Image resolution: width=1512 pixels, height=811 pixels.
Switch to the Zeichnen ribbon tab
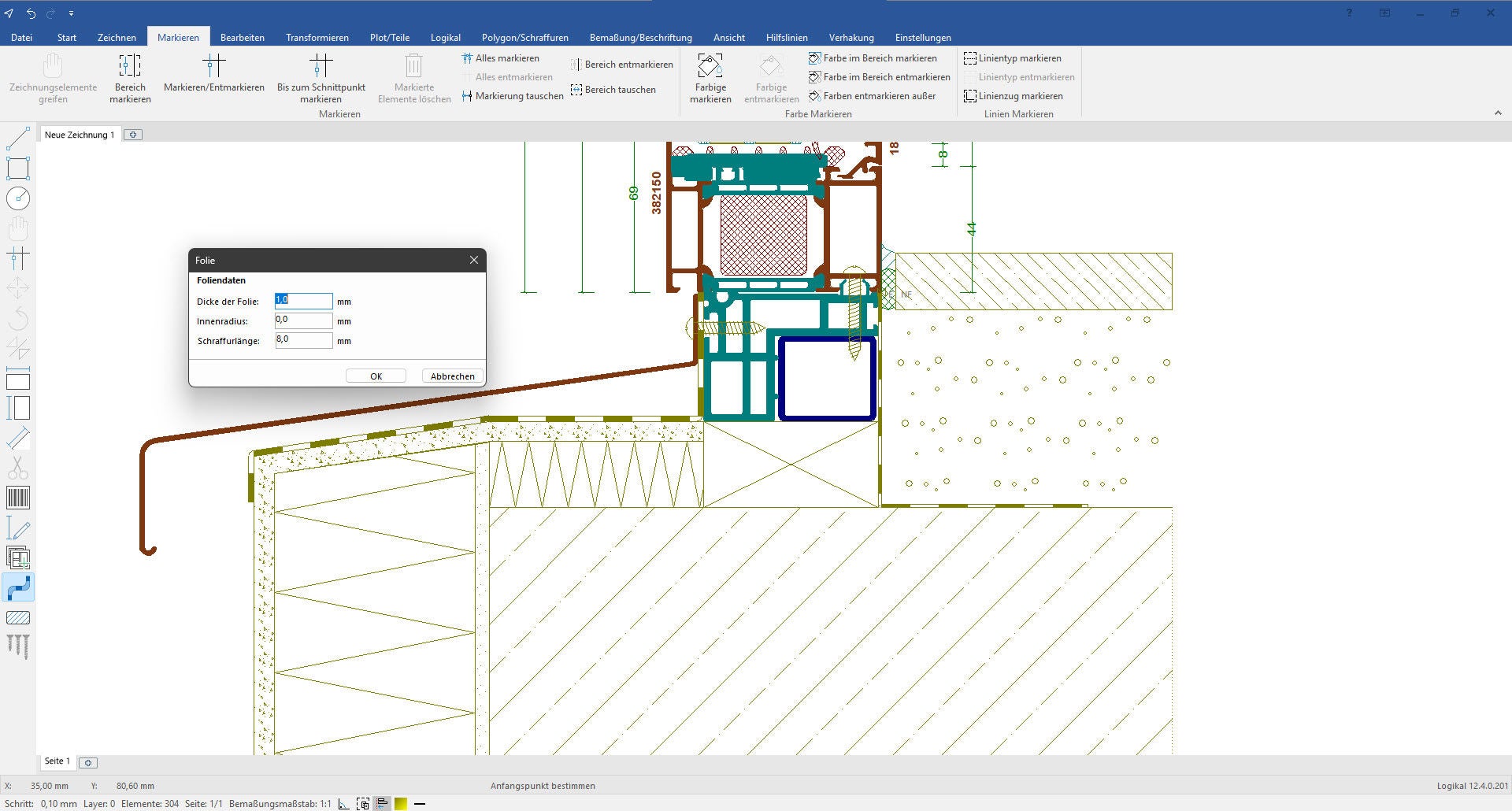click(117, 37)
